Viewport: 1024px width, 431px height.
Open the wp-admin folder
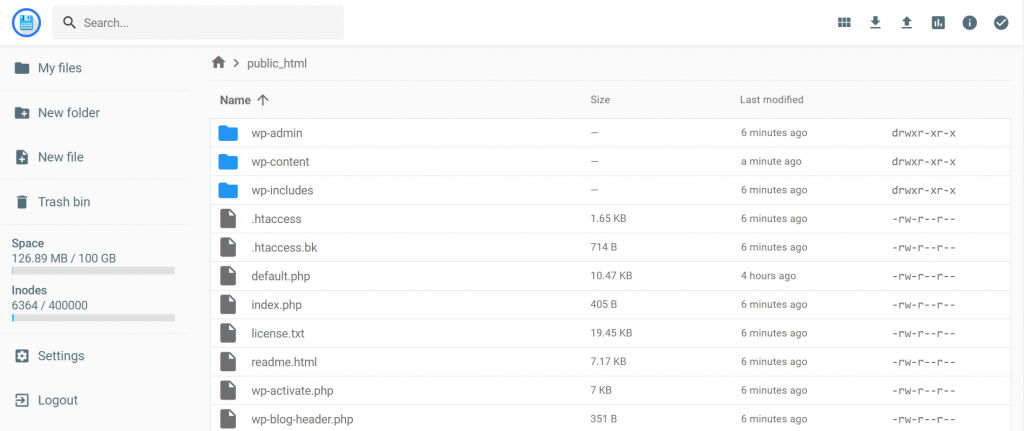click(277, 133)
